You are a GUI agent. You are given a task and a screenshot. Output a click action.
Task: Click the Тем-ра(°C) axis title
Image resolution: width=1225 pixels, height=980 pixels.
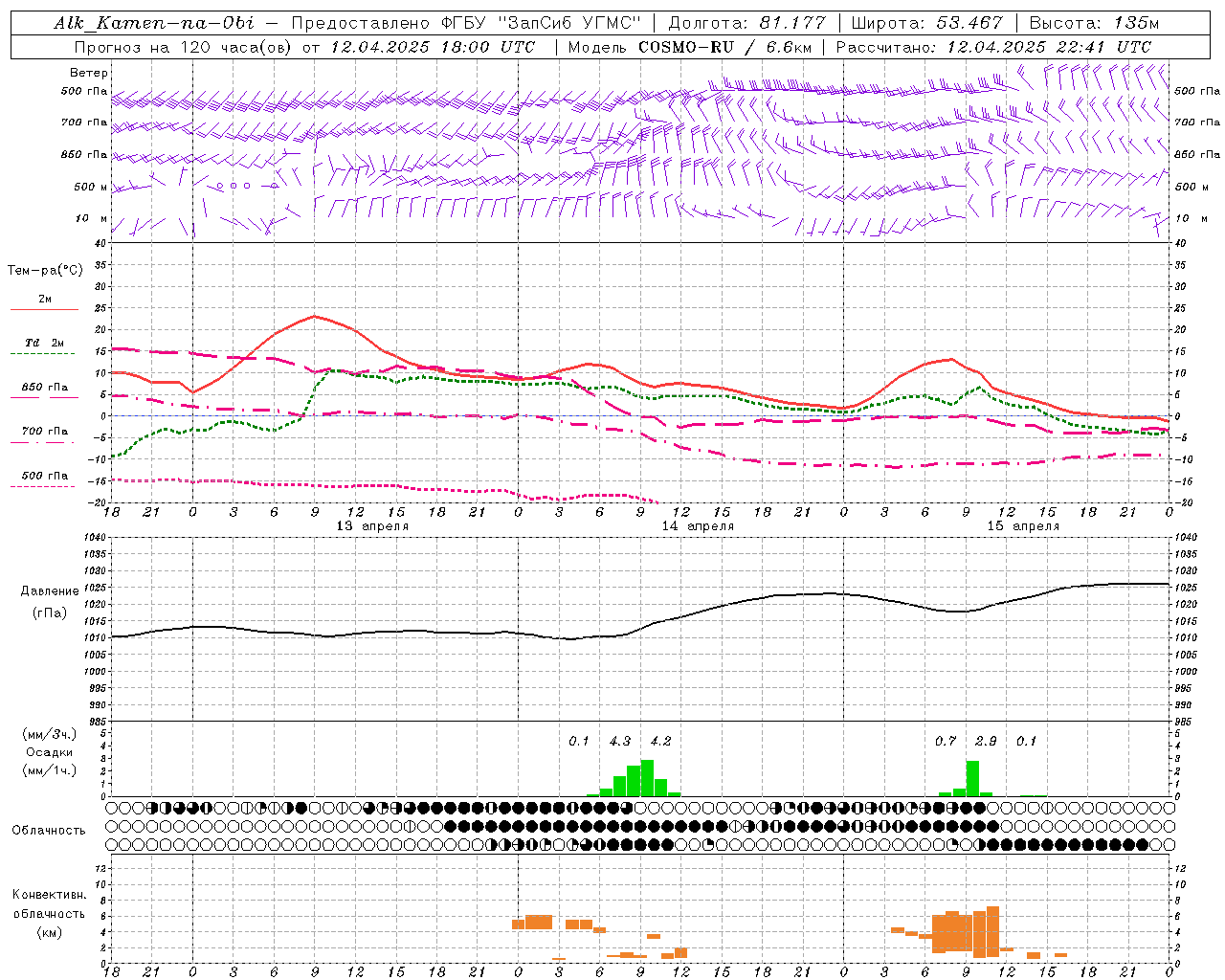coord(45,271)
